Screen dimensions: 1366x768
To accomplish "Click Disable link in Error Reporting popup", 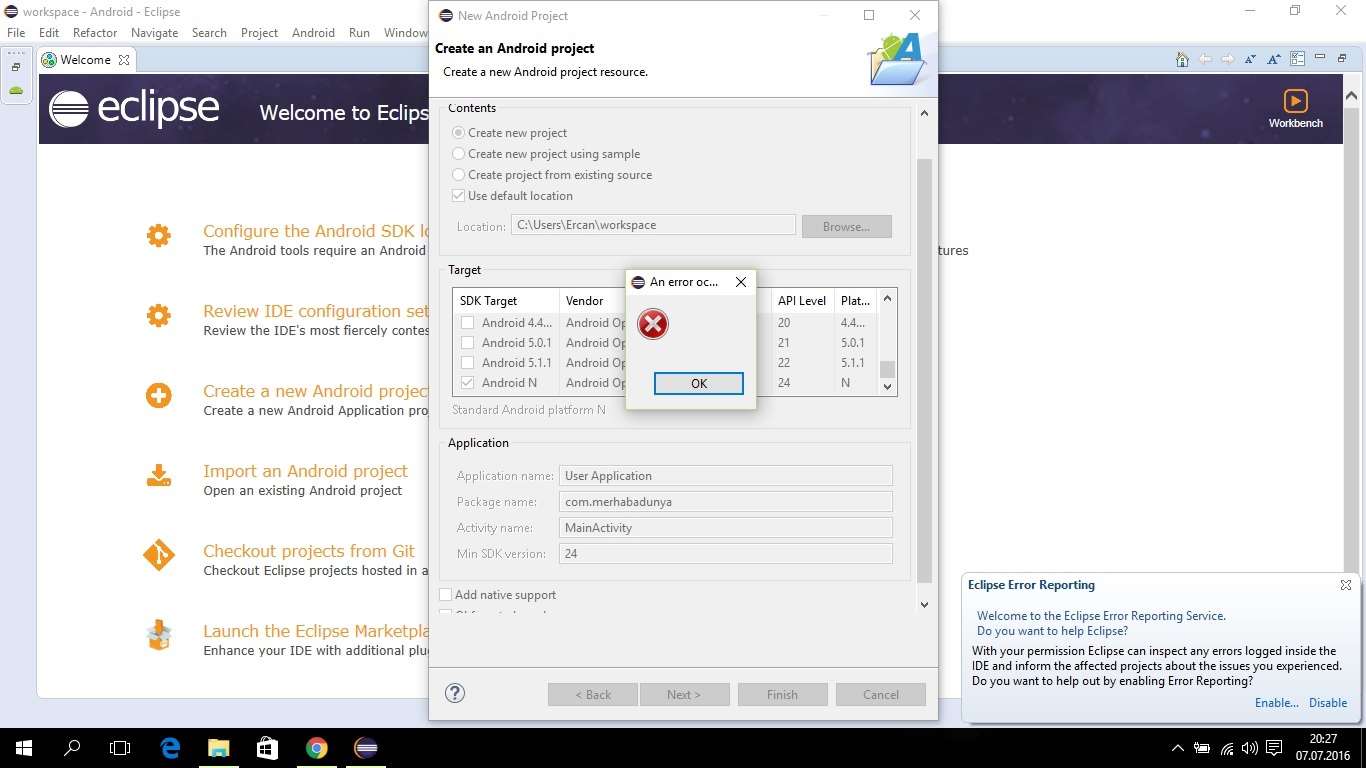I will coord(1328,703).
